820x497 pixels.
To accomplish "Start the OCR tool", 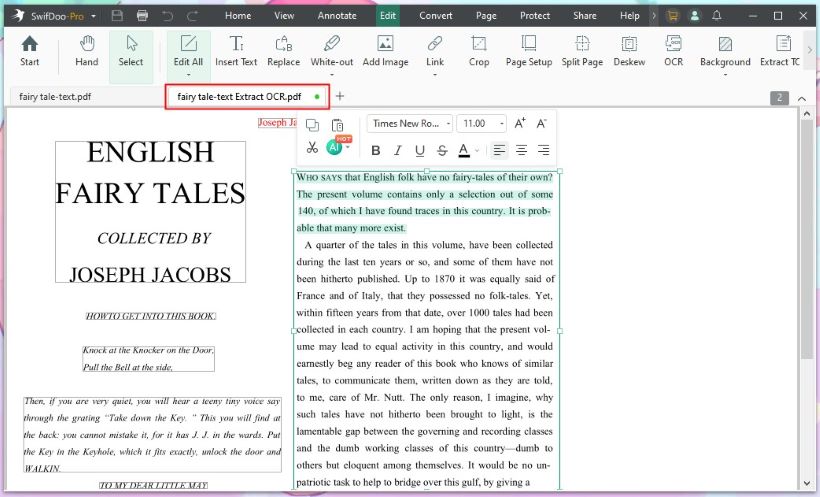I will [673, 51].
